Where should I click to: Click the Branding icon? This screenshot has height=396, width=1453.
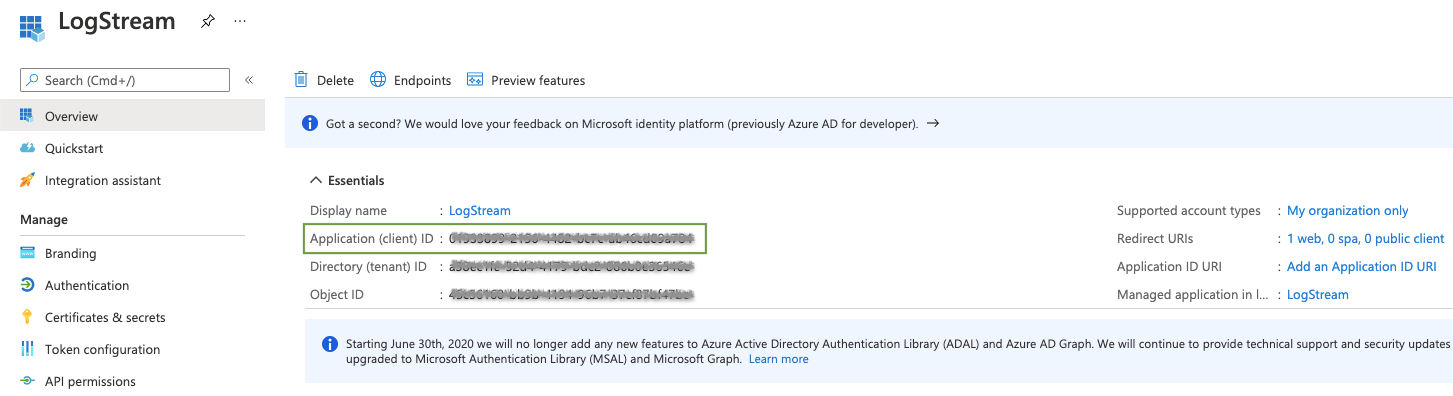click(27, 253)
